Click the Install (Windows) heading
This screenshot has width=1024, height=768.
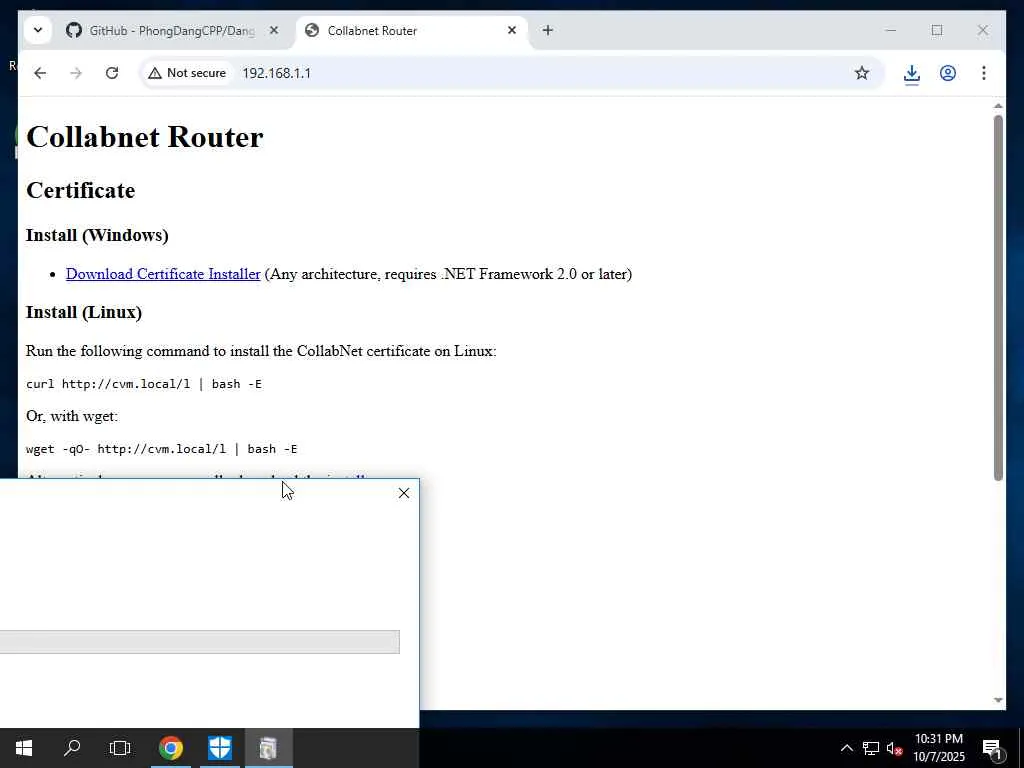(97, 235)
